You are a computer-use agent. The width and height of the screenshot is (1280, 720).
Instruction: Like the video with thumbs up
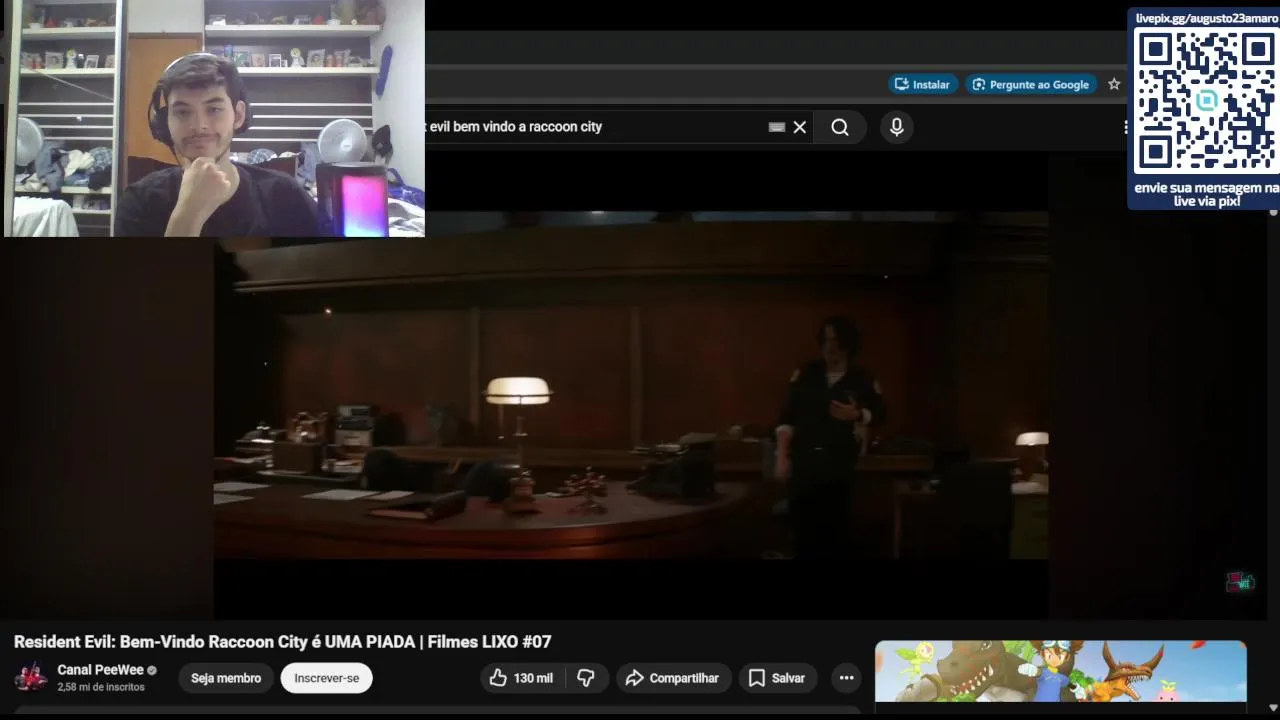tap(521, 678)
